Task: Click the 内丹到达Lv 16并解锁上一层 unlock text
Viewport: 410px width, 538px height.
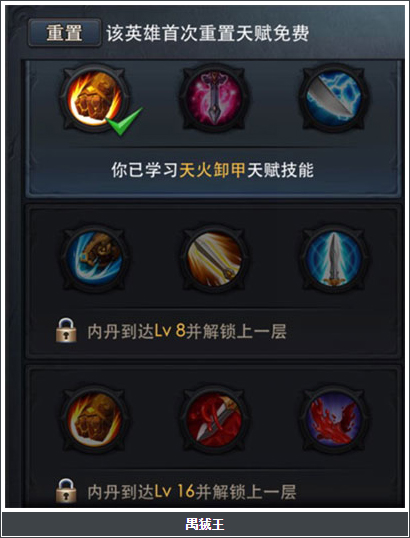Action: pyautogui.click(x=192, y=493)
